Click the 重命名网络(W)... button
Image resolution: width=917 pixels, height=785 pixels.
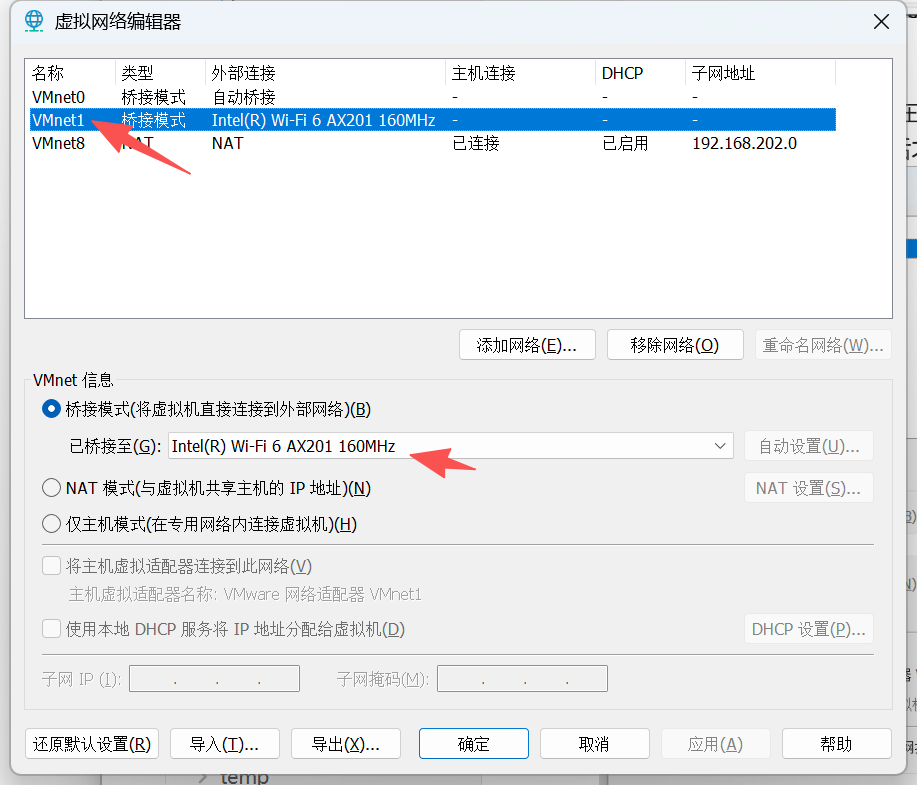pos(823,345)
